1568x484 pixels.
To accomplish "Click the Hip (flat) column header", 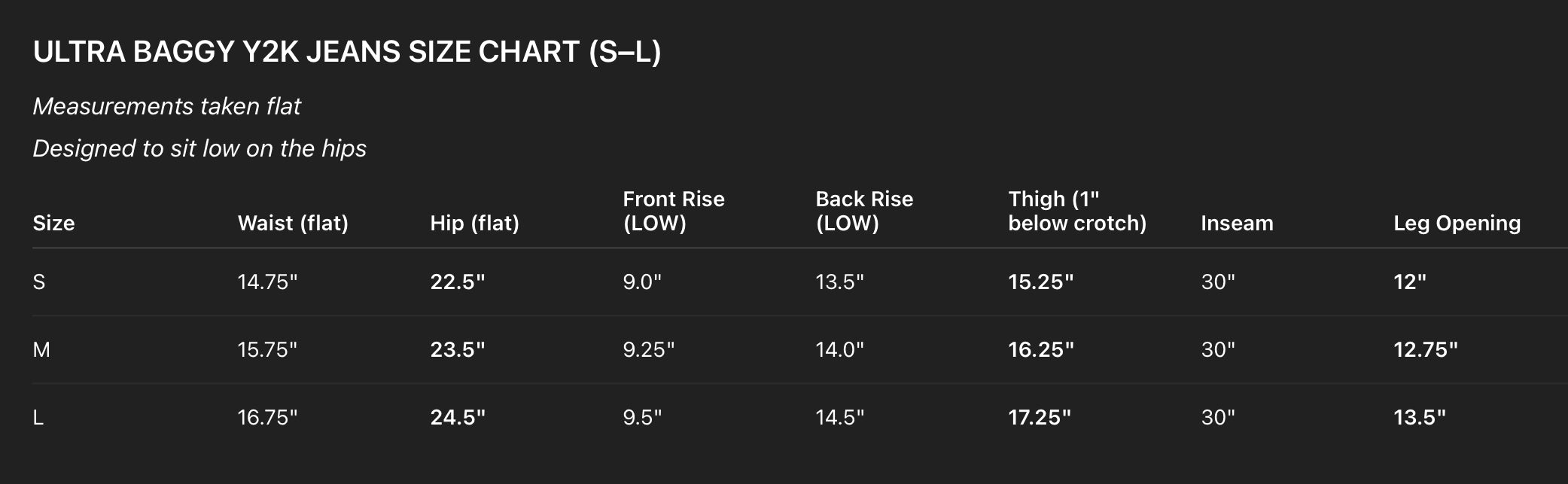I will tap(474, 223).
